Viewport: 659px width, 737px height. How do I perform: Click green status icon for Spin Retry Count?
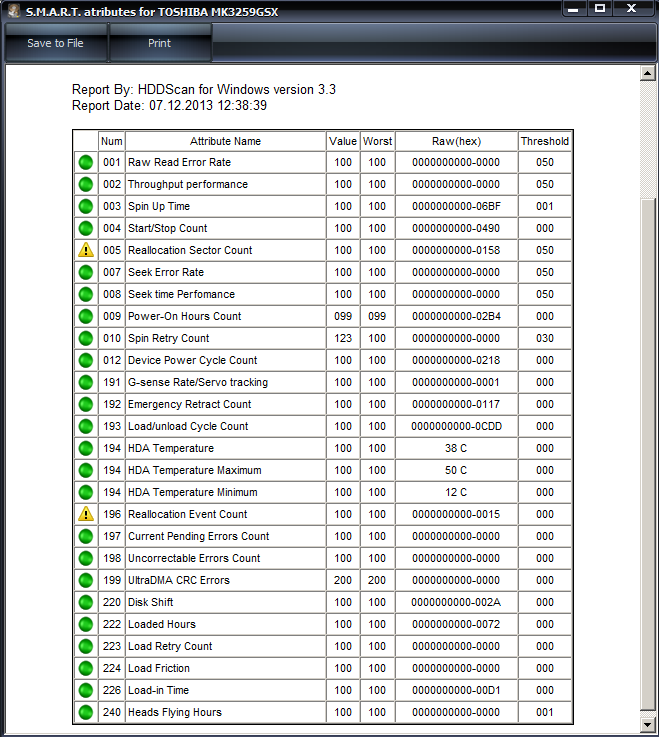pos(86,338)
